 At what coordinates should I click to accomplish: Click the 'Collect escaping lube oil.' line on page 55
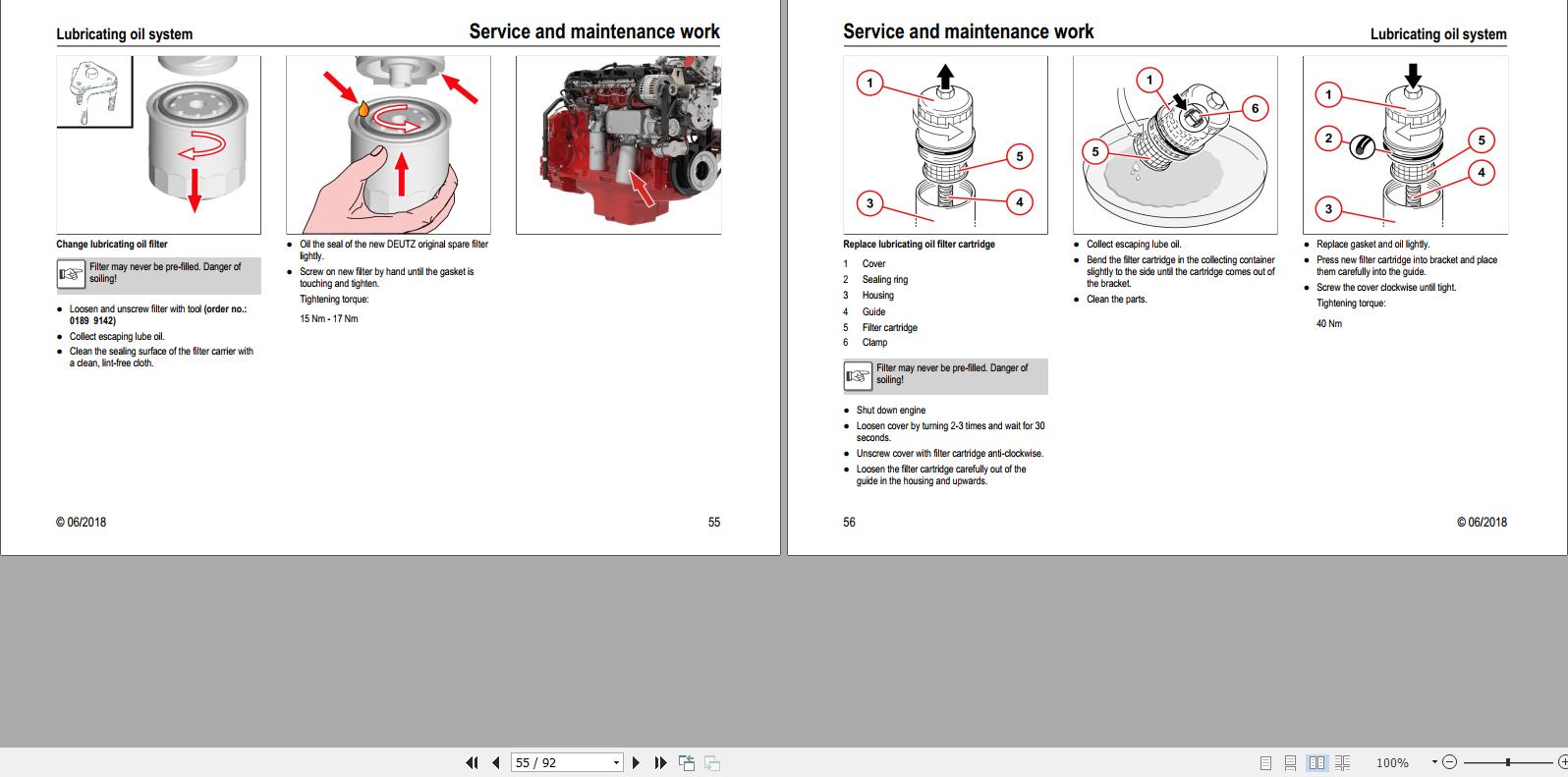[117, 337]
